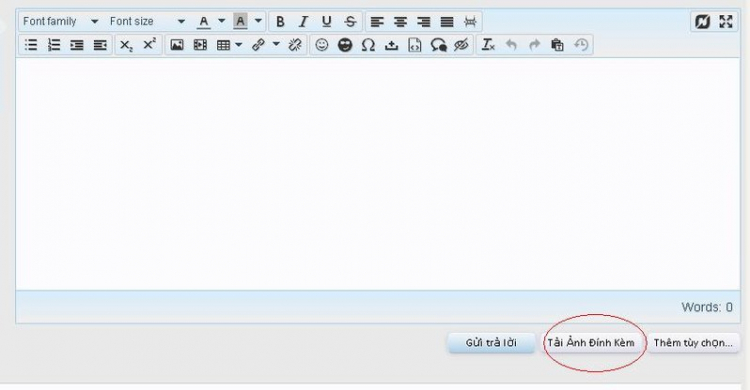Click inside the message text area
The height and width of the screenshot is (390, 750).
(x=378, y=174)
